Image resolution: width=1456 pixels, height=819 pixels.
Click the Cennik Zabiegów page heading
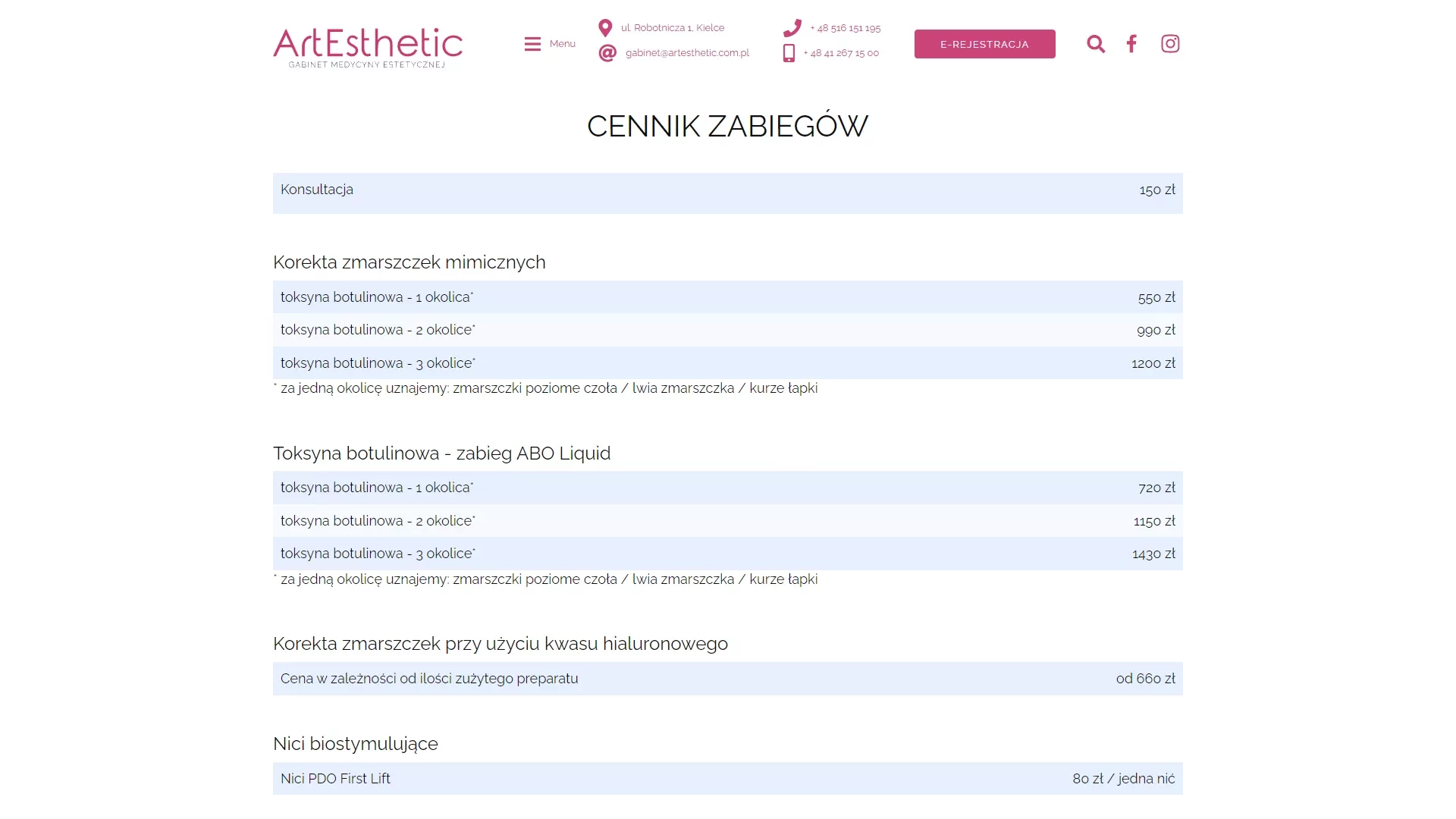pyautogui.click(x=728, y=126)
